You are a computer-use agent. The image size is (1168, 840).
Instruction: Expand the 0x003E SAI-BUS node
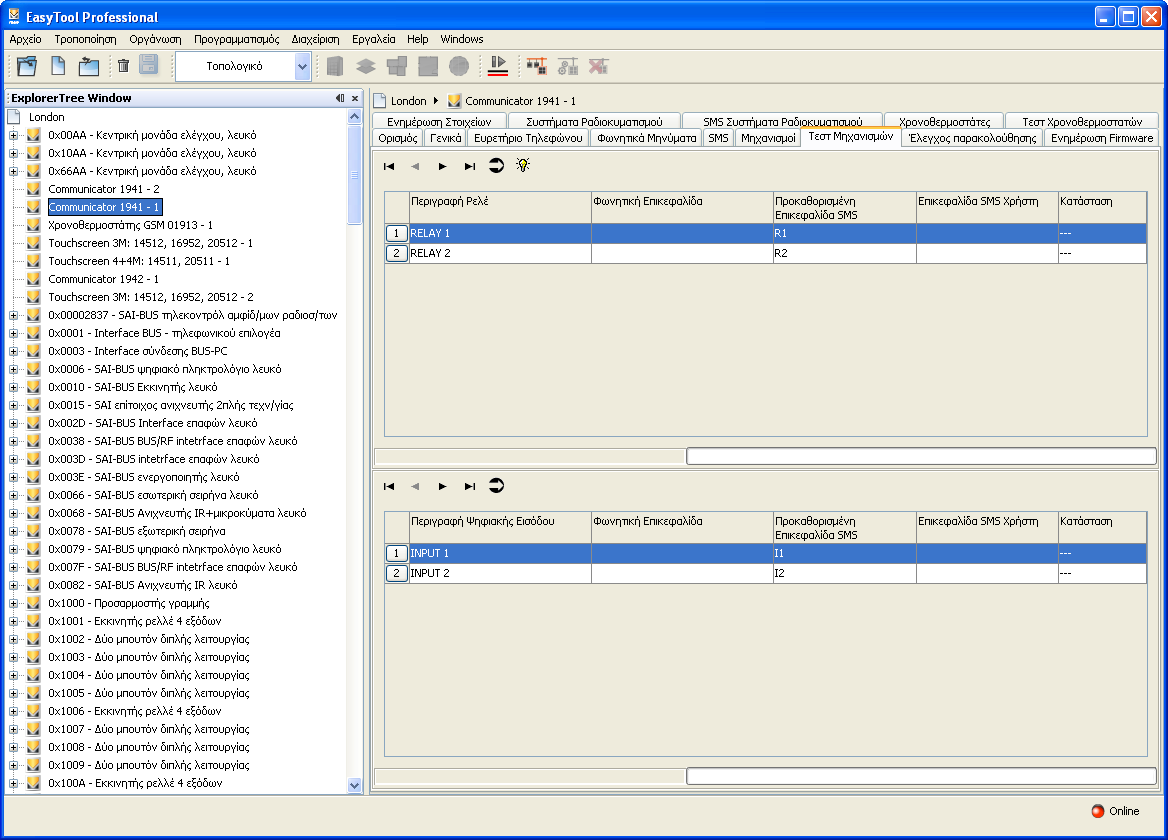click(x=13, y=477)
